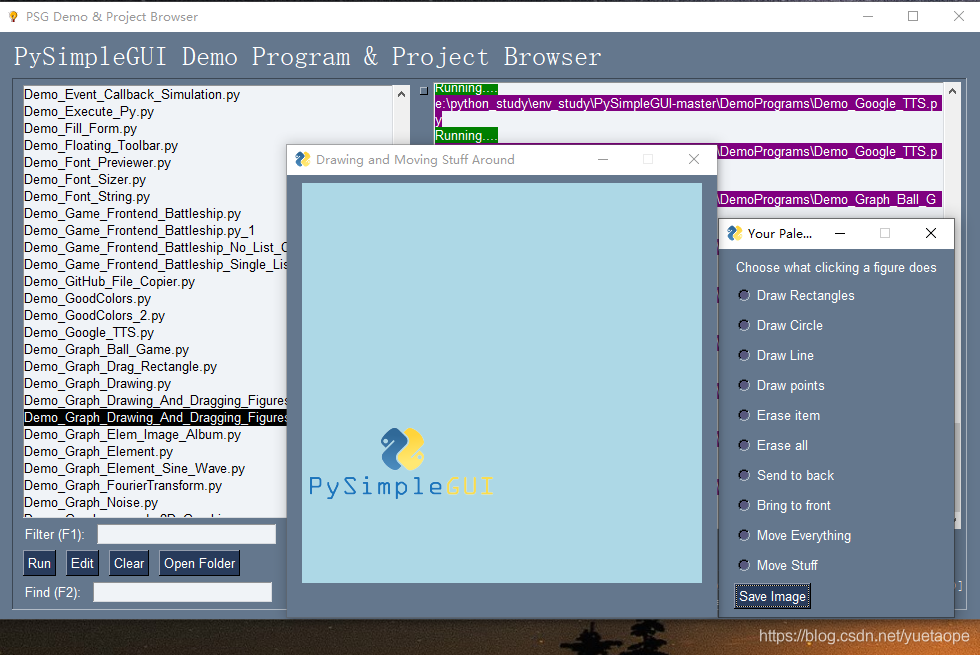Click the Python icon in Your Palette title bar

pyautogui.click(x=735, y=233)
